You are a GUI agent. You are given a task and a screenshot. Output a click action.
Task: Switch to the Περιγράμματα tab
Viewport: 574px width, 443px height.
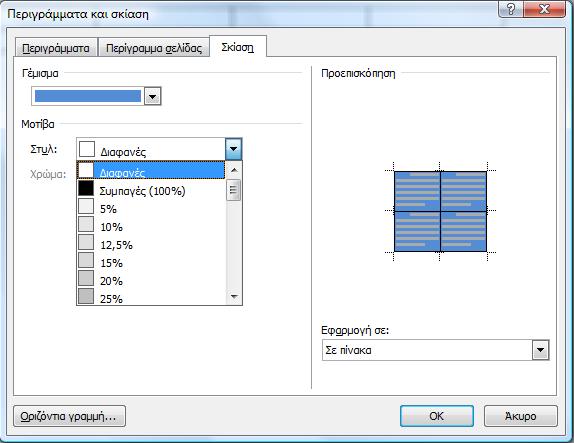click(56, 48)
